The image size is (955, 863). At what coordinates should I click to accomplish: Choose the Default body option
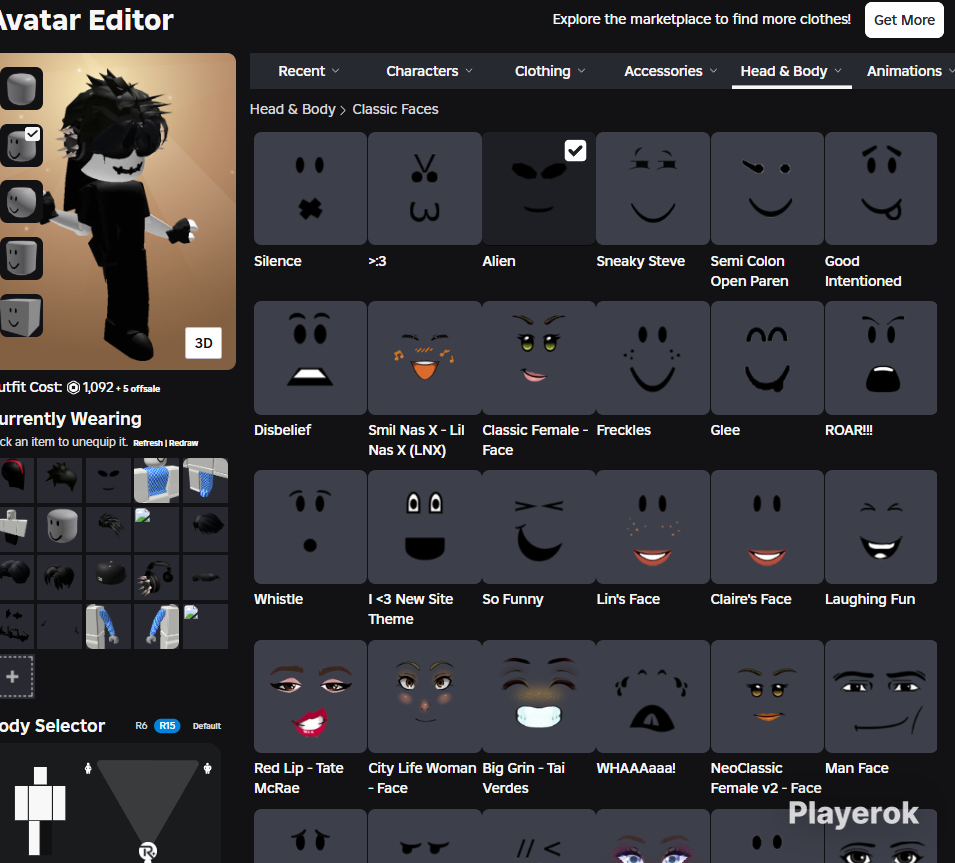[x=206, y=726]
